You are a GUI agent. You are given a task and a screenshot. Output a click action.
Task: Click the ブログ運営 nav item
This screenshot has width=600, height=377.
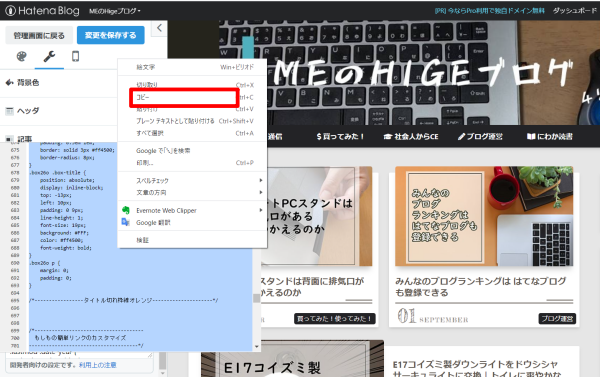(x=480, y=136)
